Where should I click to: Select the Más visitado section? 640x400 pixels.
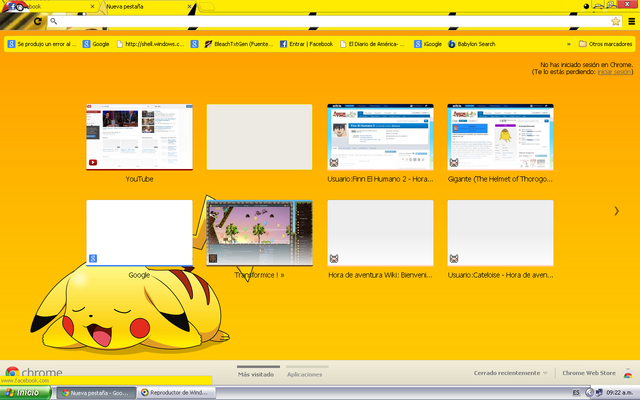[256, 374]
